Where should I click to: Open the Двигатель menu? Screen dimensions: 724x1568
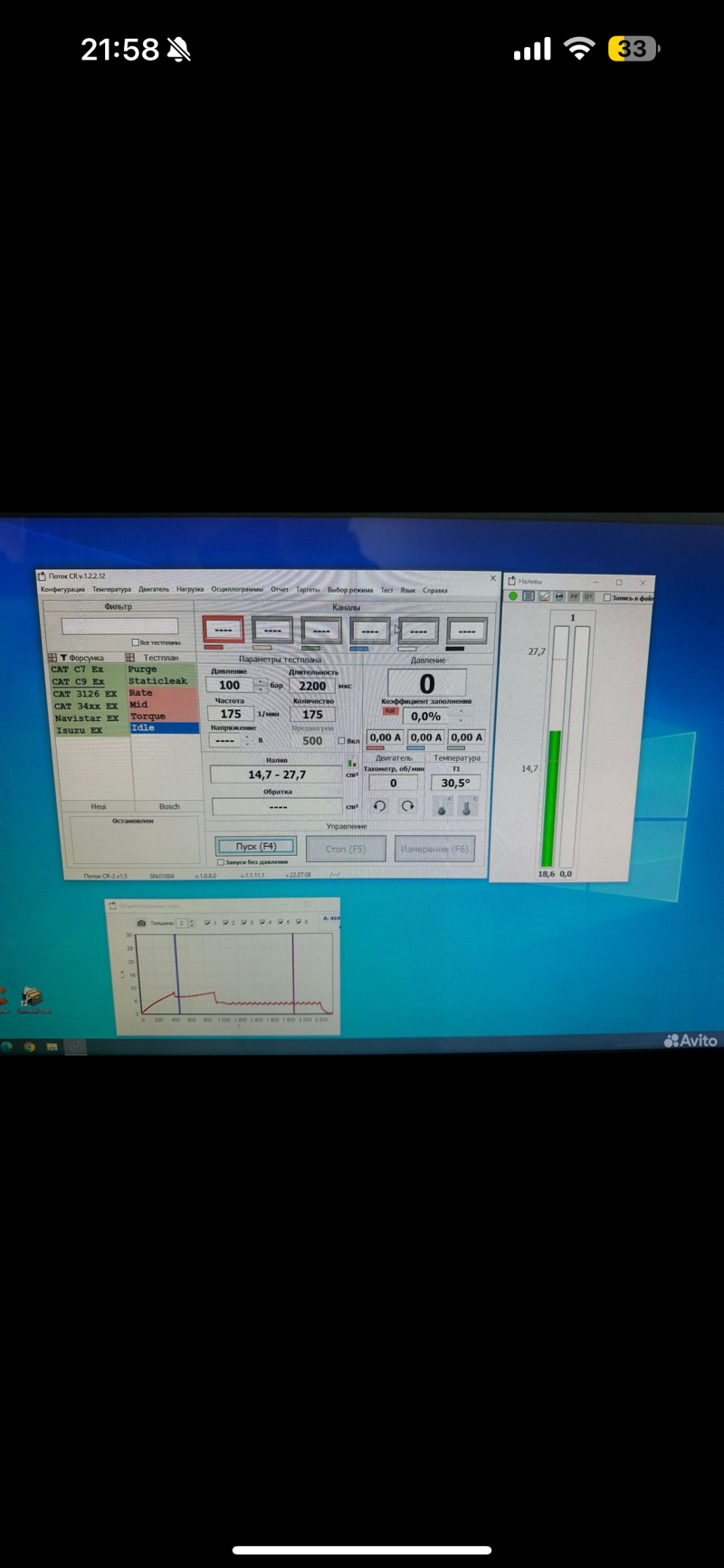[154, 590]
